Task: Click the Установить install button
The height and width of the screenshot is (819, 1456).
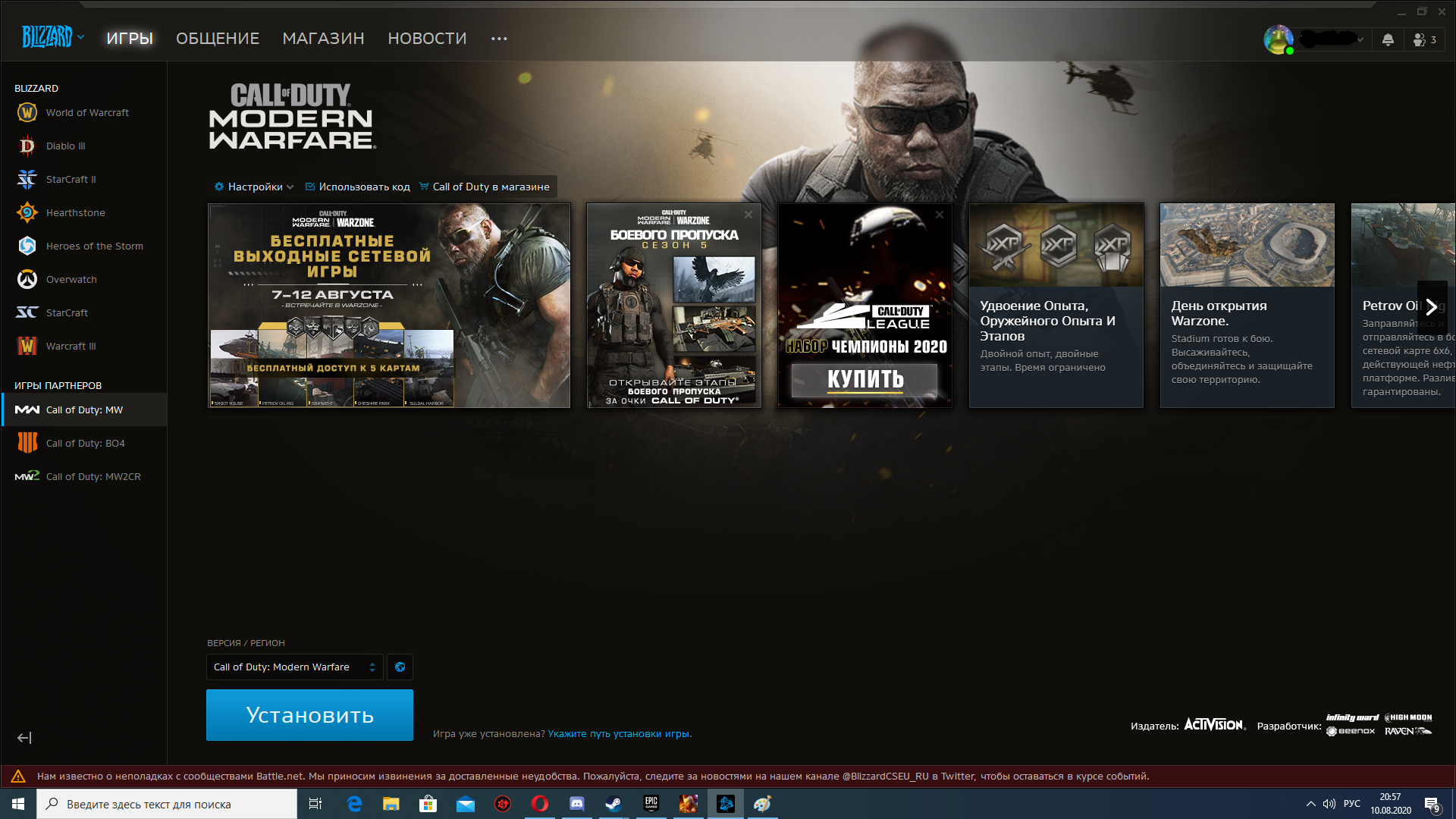Action: pos(309,715)
